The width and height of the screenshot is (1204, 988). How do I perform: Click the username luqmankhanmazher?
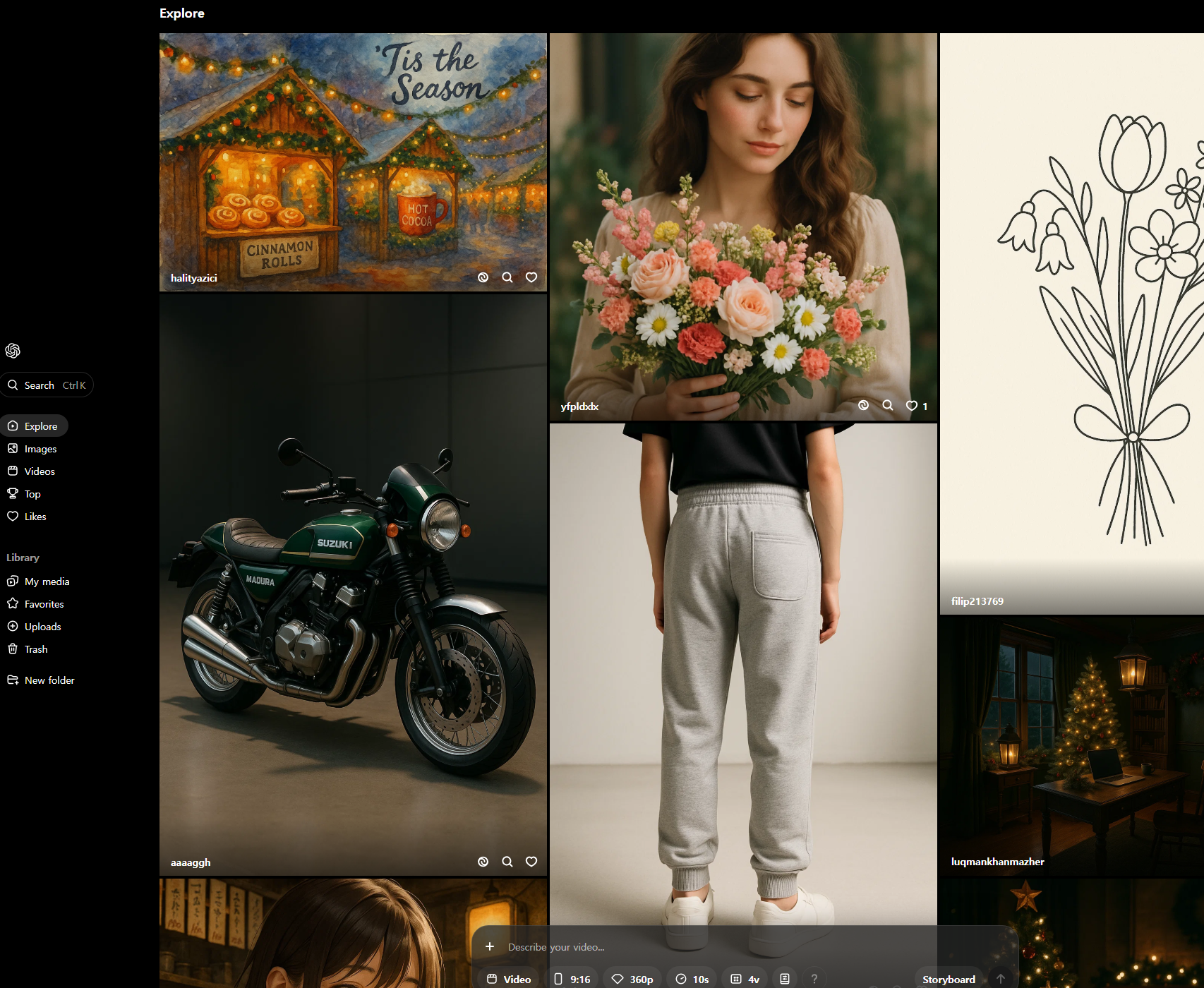click(997, 862)
